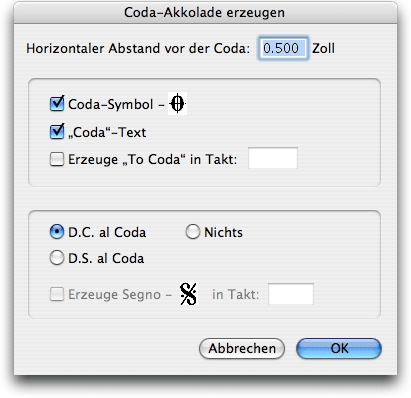Image resolution: width=411 pixels, height=398 pixels.
Task: Click the To Coda Takt number field
Action: [x=273, y=158]
